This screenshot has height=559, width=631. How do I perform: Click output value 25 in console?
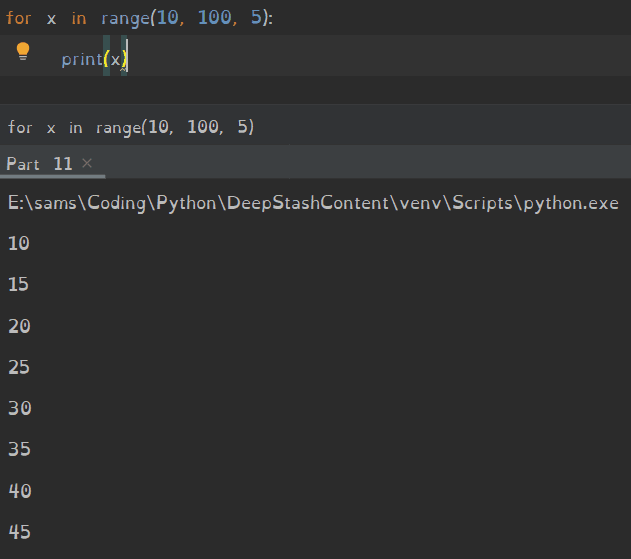pos(19,367)
